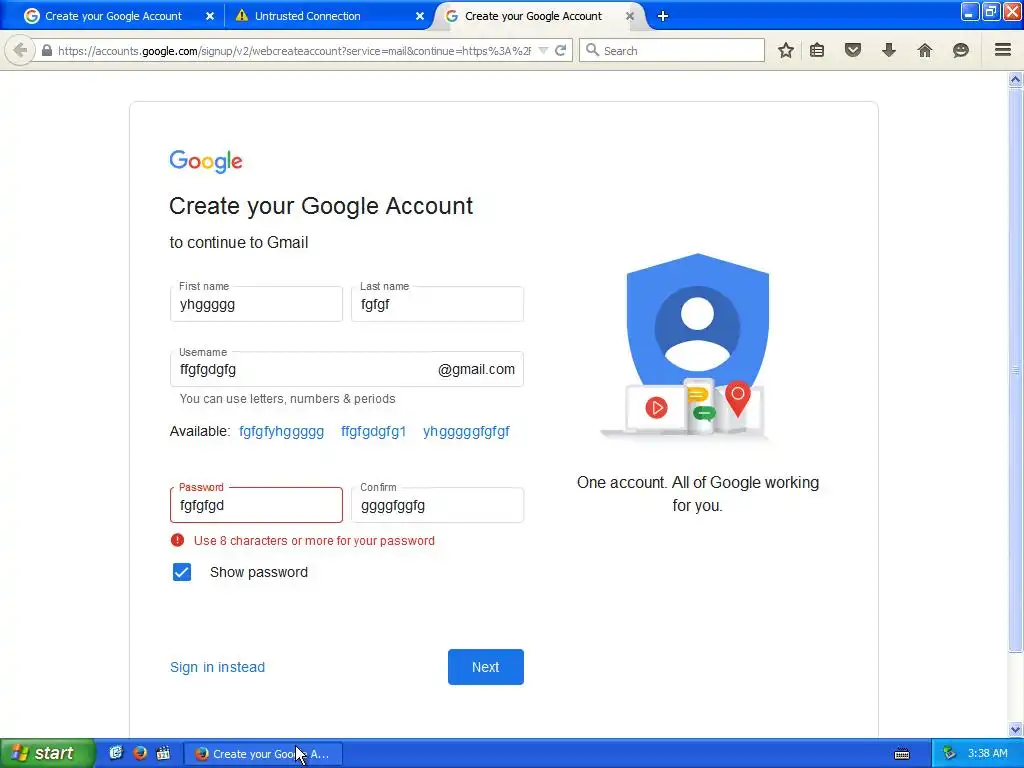The height and width of the screenshot is (768, 1024).
Task: Click the third quick launch media icon
Action: [x=163, y=753]
